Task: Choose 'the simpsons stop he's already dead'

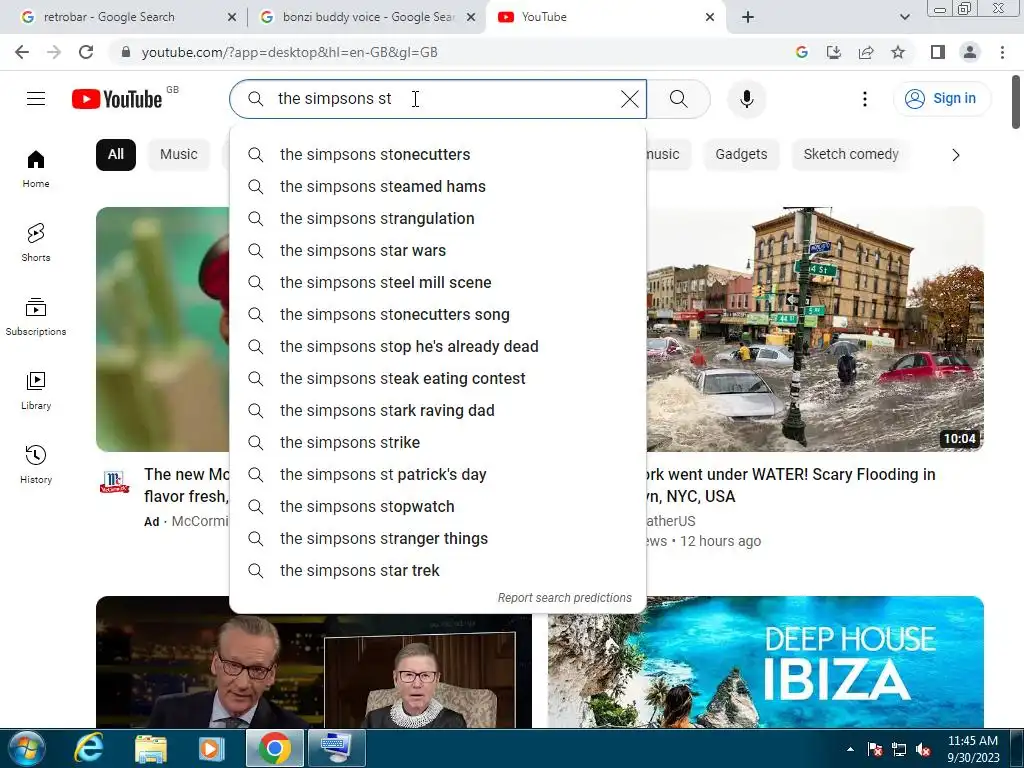Action: point(438,347)
